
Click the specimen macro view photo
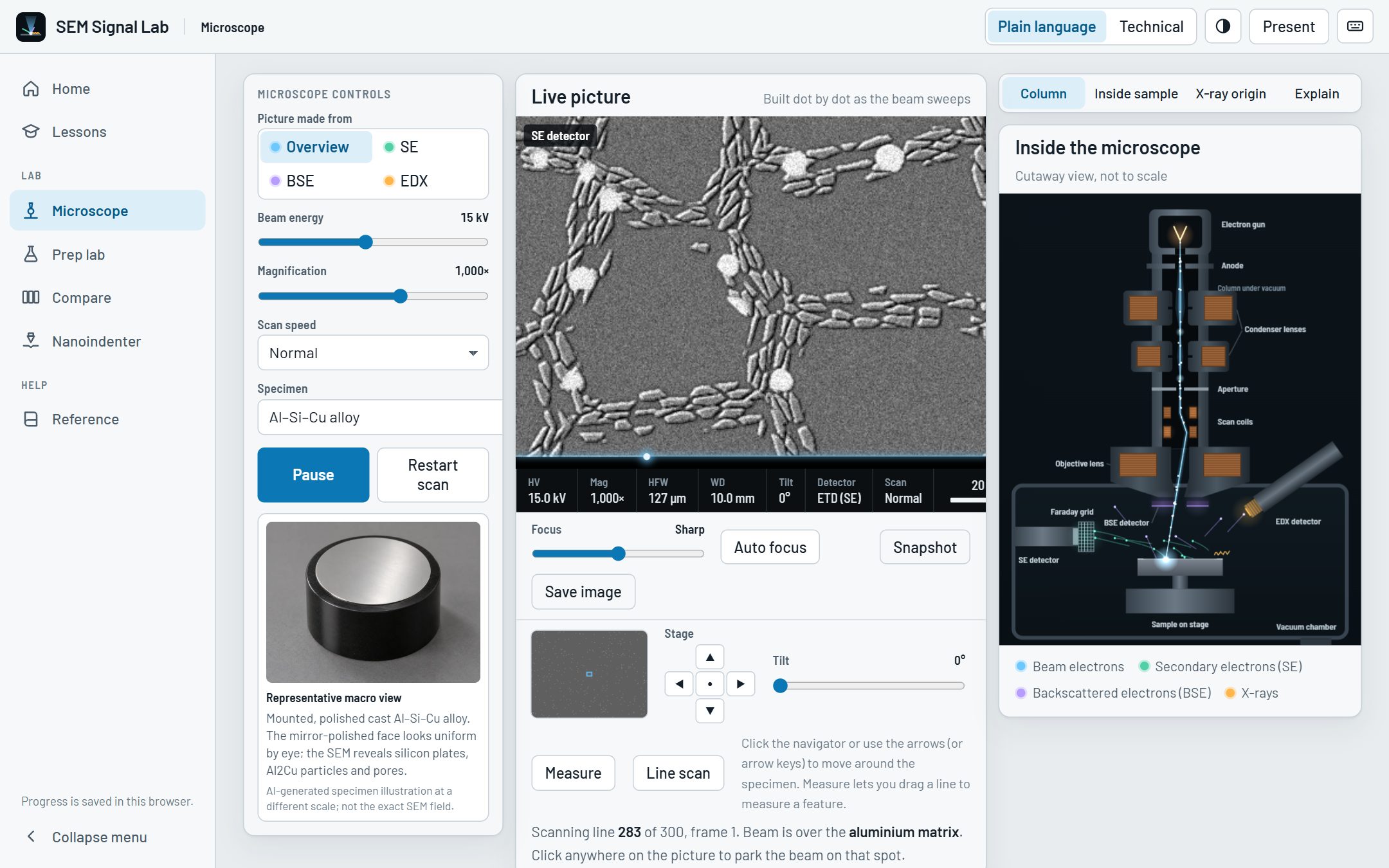click(373, 602)
